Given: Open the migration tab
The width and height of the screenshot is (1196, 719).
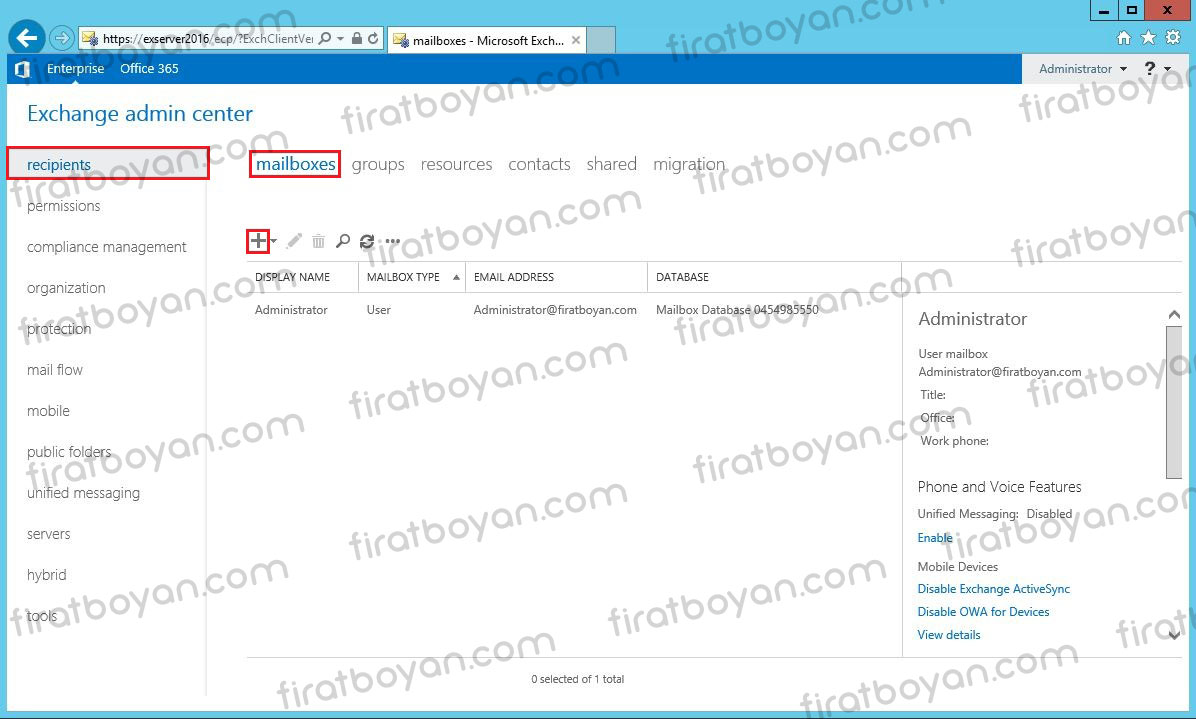Looking at the screenshot, I should (x=690, y=164).
